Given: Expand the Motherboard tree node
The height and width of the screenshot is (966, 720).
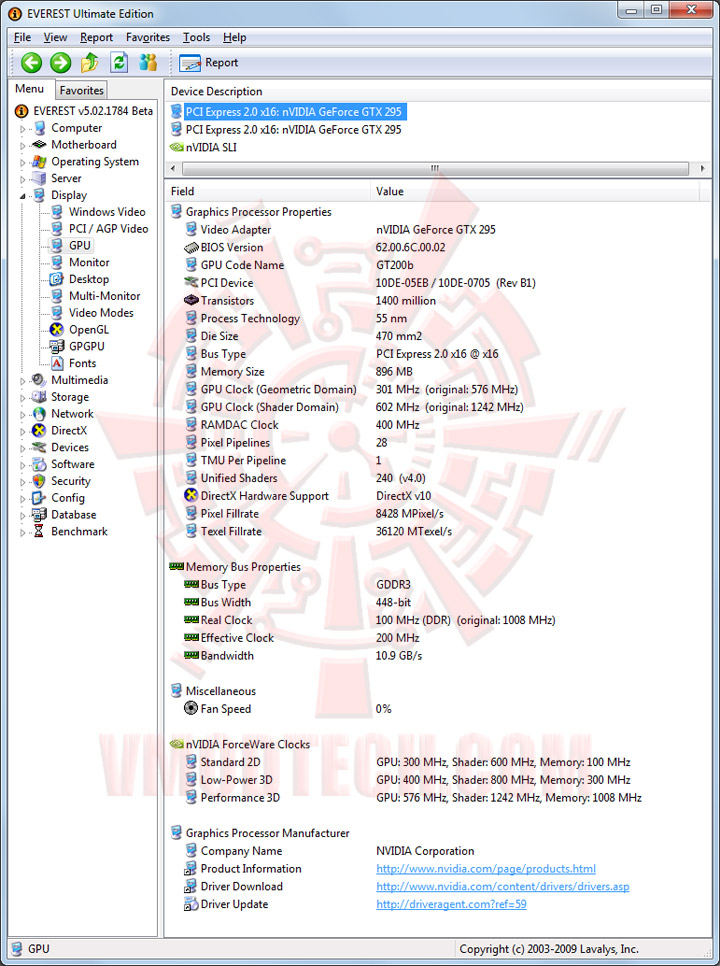Looking at the screenshot, I should 23,145.
